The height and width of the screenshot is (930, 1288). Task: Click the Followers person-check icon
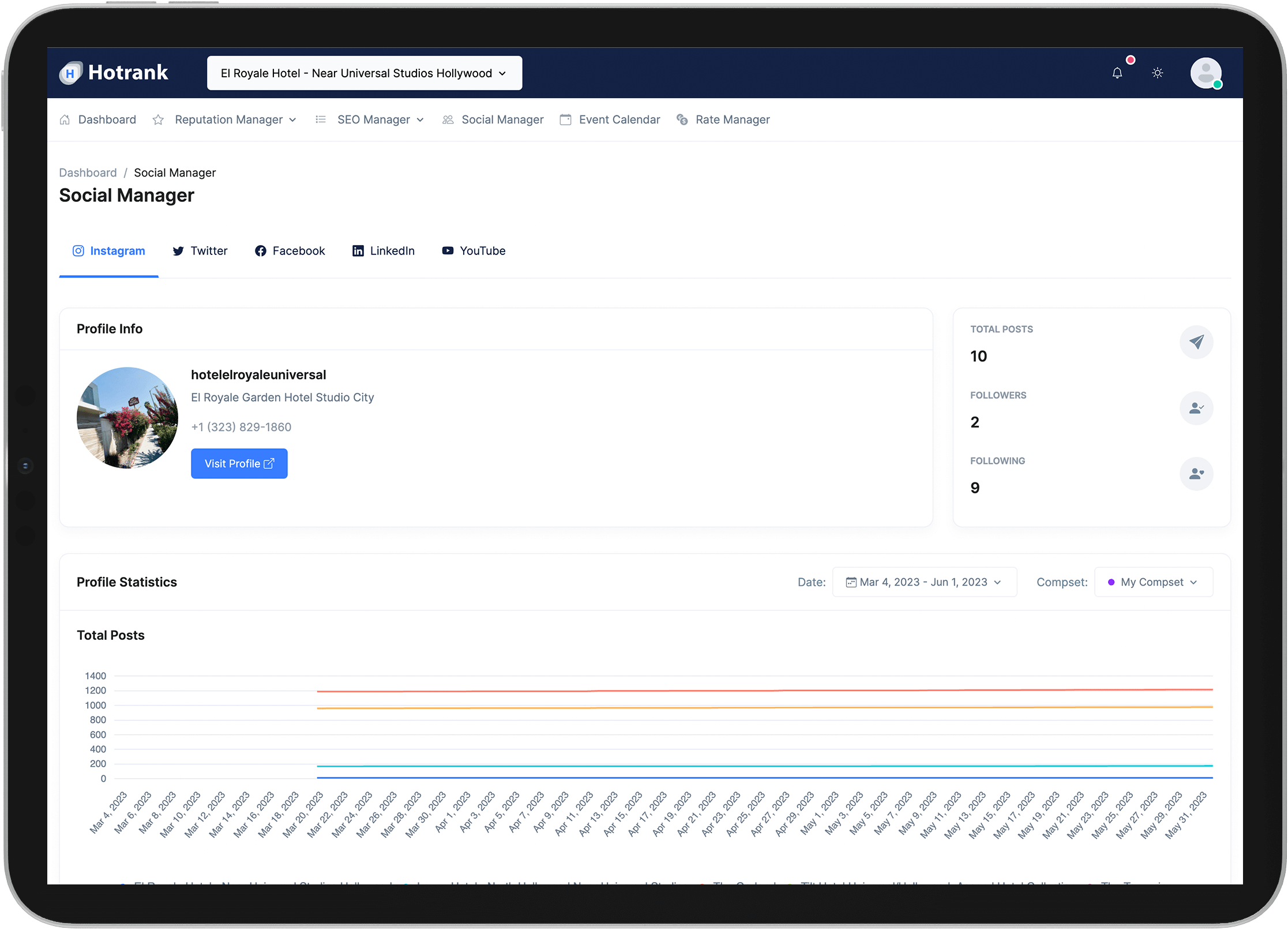1196,408
